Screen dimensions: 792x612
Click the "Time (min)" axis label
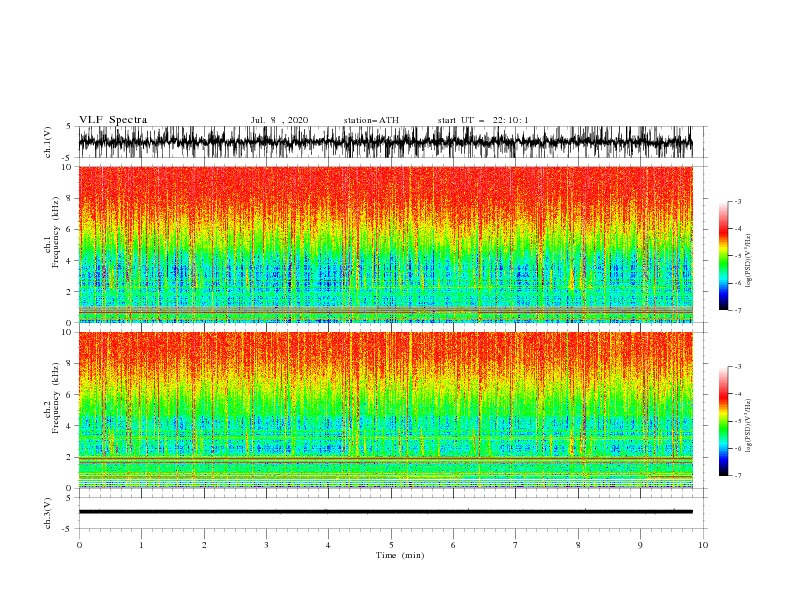[x=400, y=555]
